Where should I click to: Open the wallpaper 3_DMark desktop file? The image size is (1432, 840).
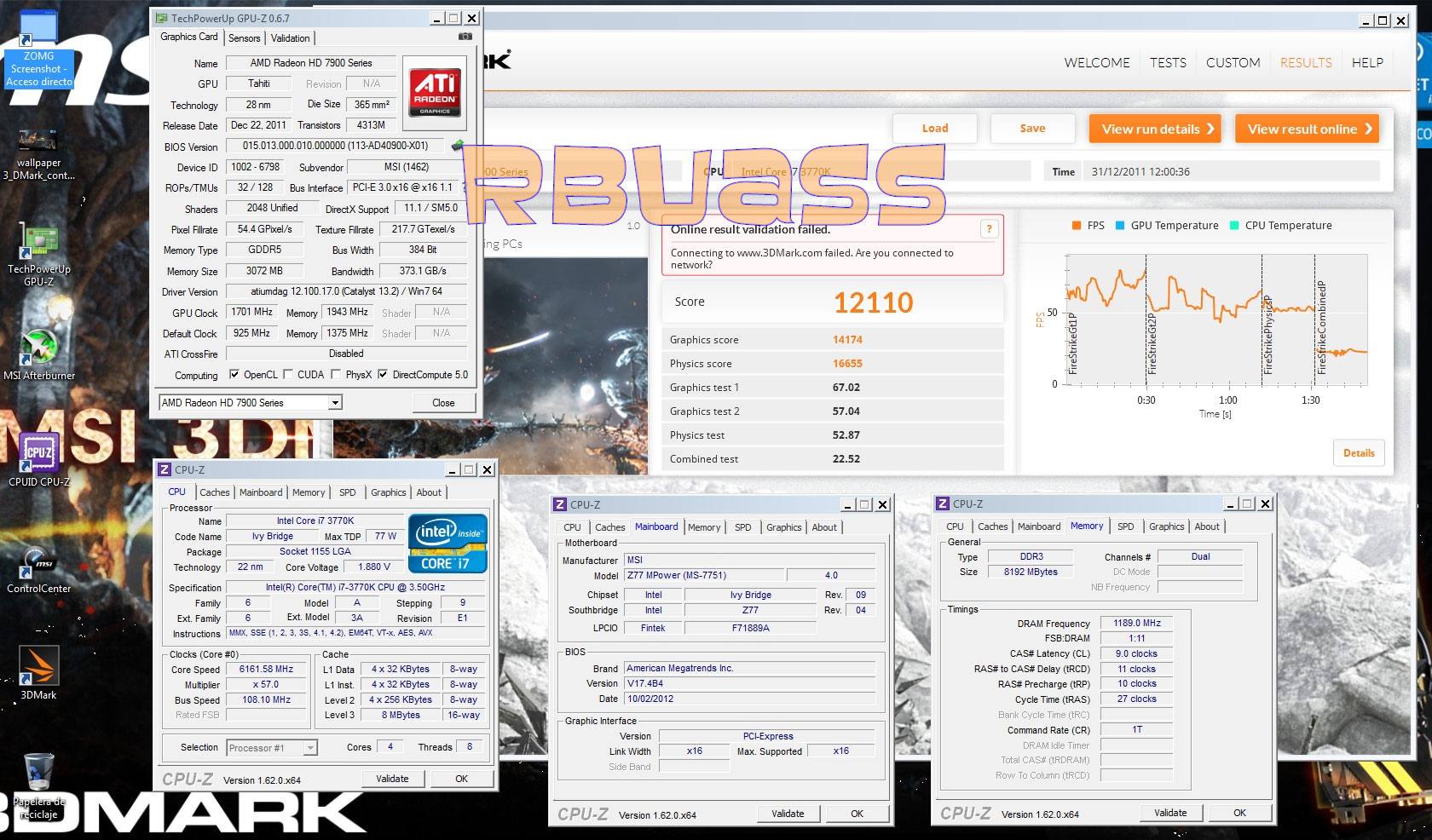point(38,153)
